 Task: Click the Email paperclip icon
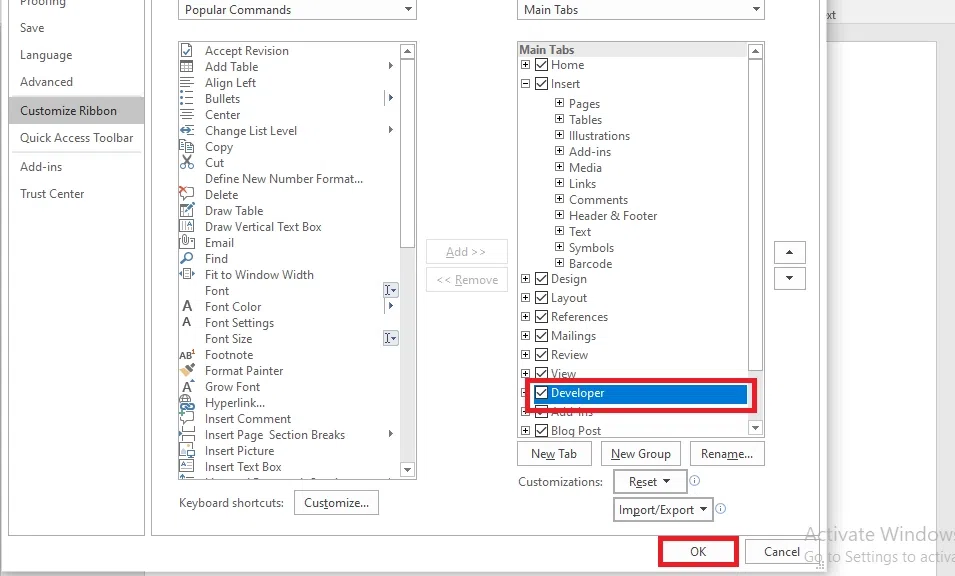(x=186, y=242)
